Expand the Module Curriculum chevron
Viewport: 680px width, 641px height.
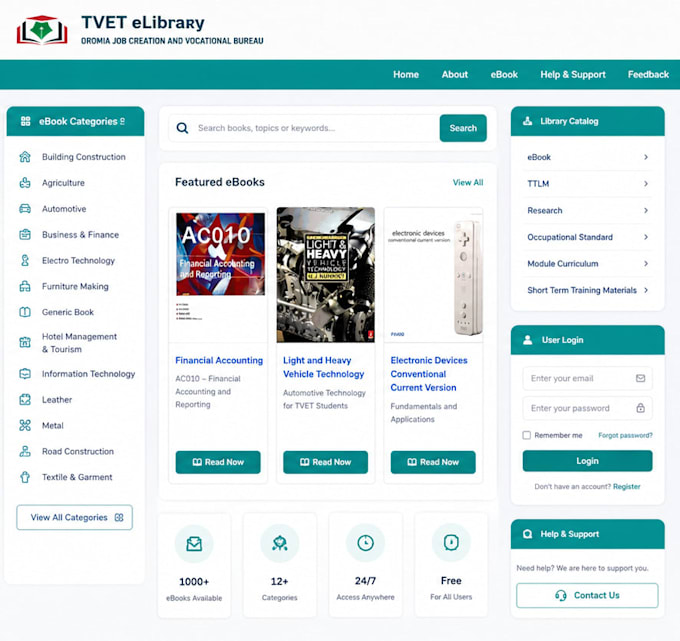pos(646,264)
